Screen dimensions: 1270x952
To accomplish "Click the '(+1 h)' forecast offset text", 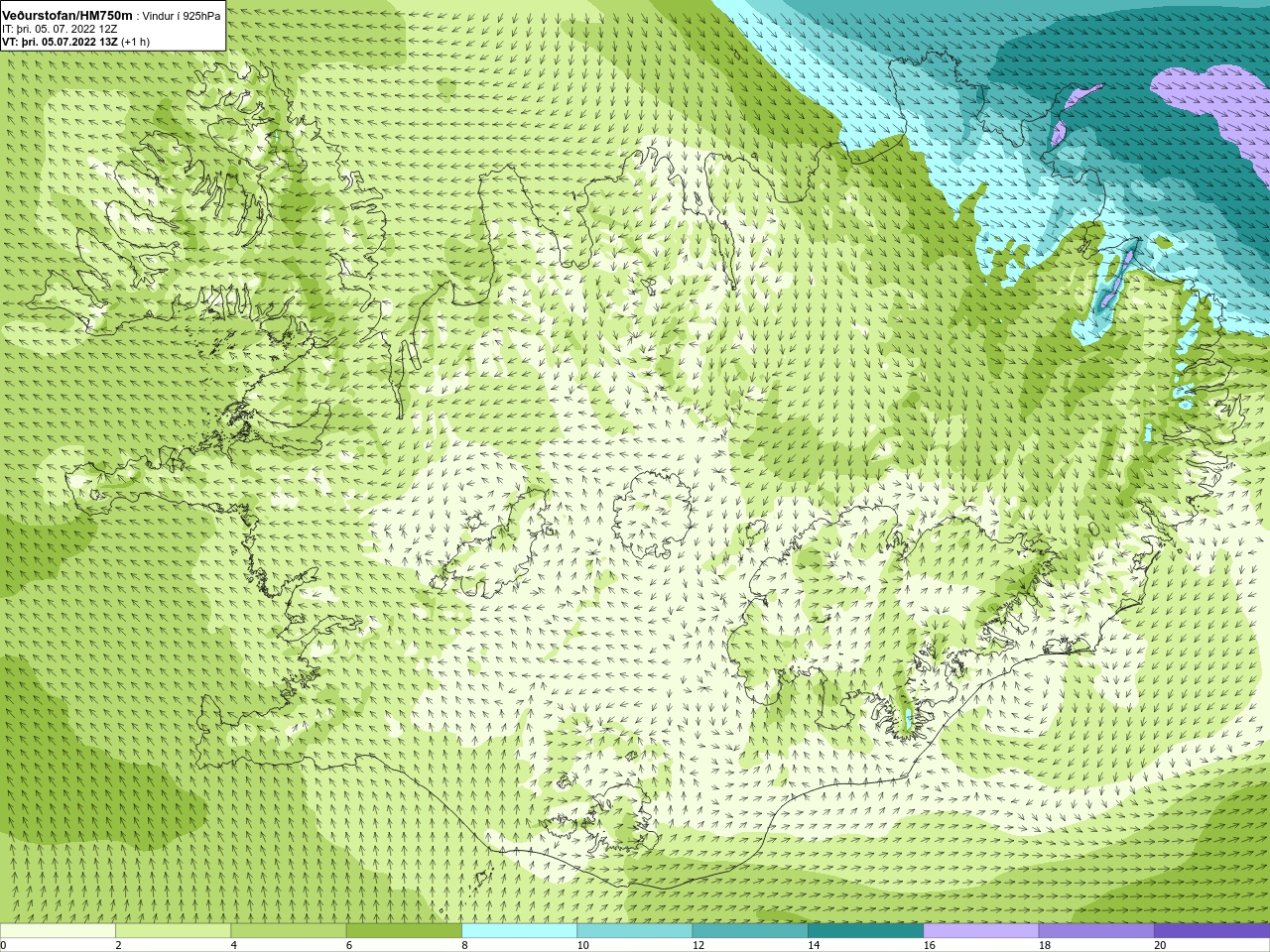I will 136,42.
